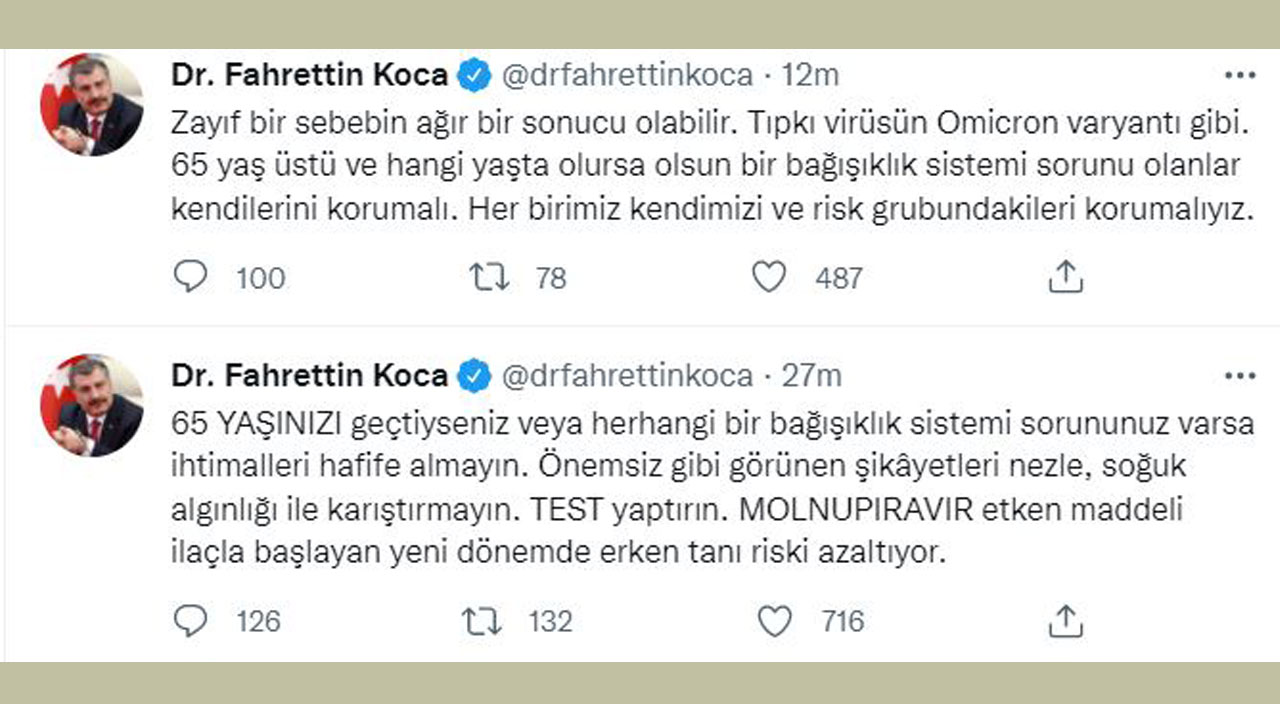This screenshot has height=704, width=1280.
Task: Open the 12m timestamp link
Action: tap(811, 75)
